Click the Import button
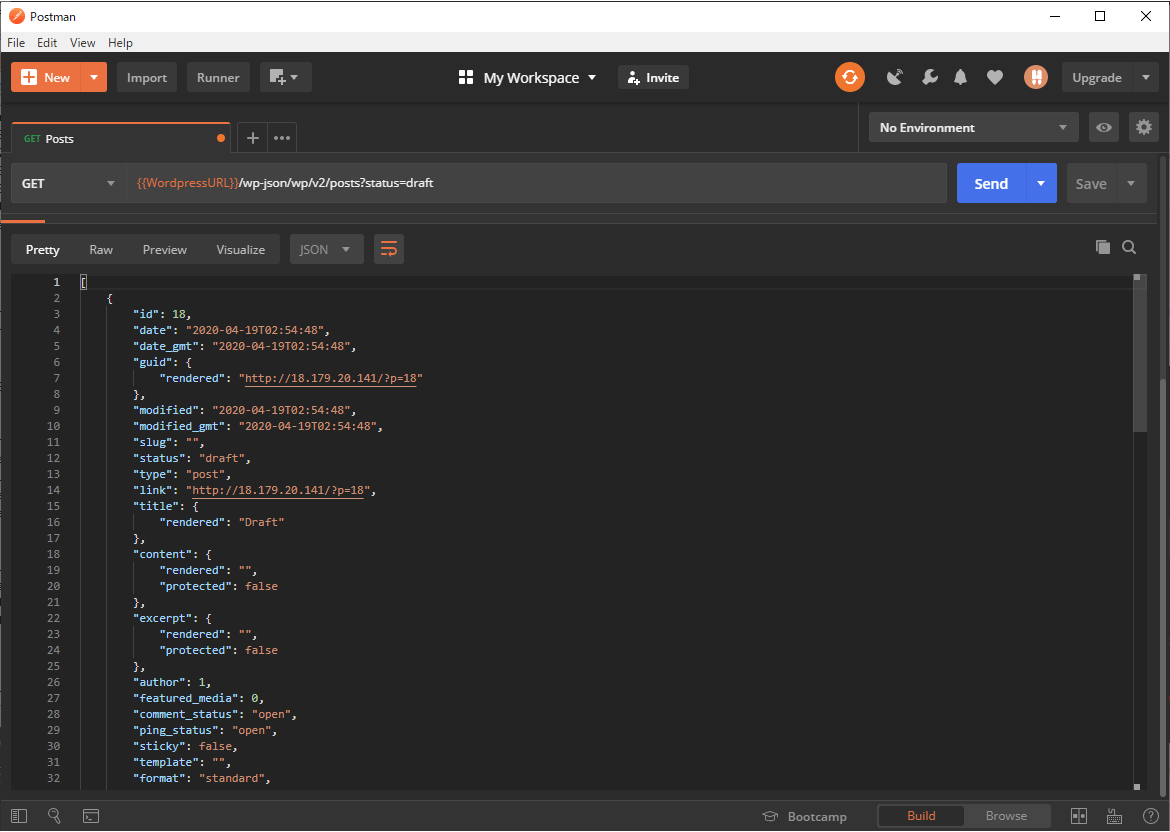 coord(147,78)
